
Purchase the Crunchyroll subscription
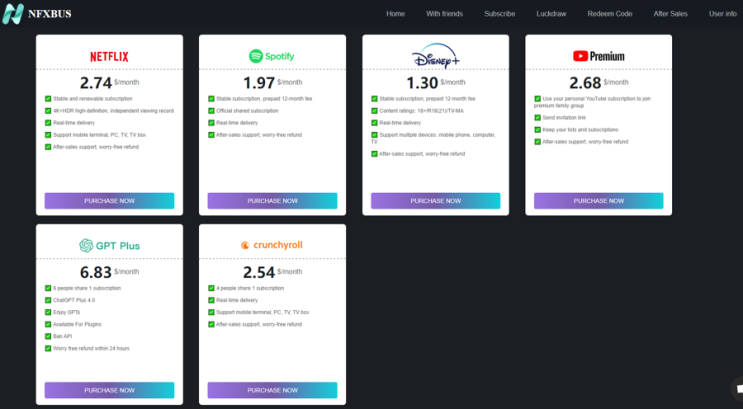[x=272, y=391]
